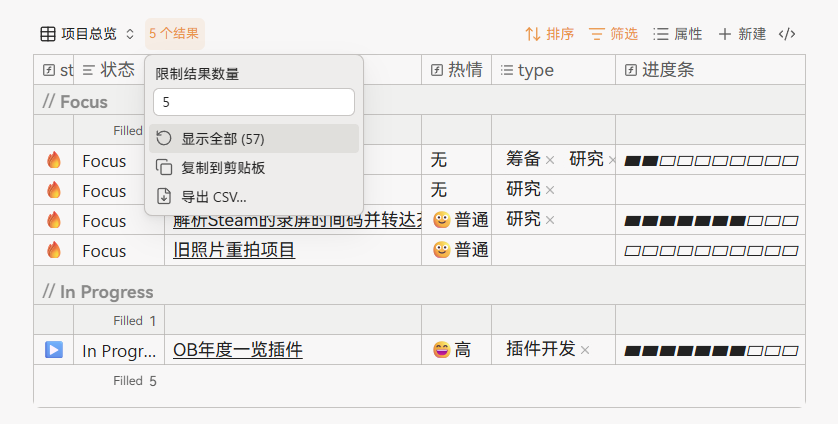Screen dimensions: 838x424
Task: Click the 5 个结果 results button
Action: 174,34
